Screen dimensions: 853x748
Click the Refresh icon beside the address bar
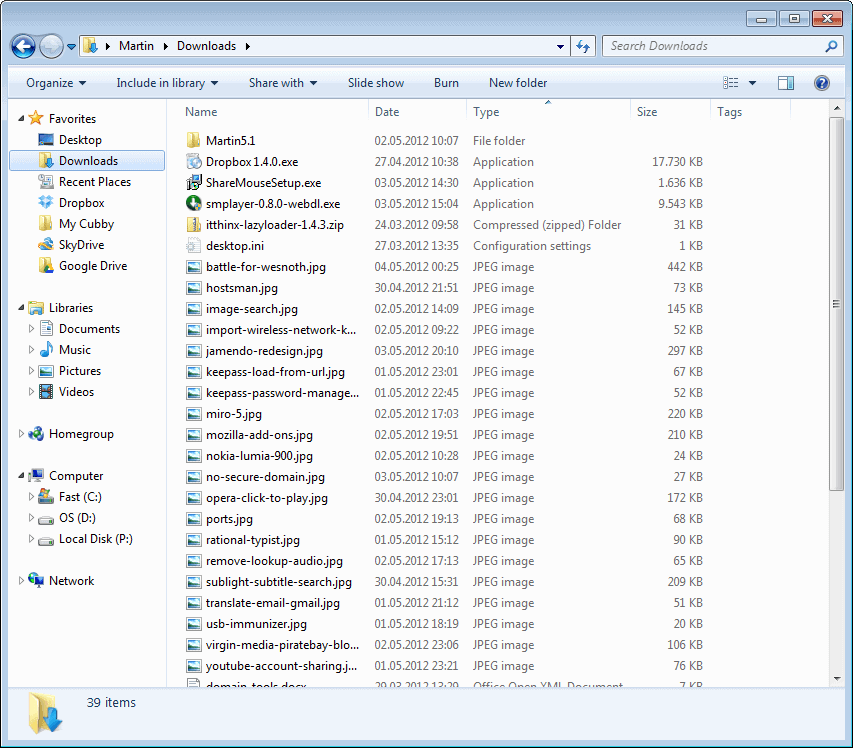583,46
